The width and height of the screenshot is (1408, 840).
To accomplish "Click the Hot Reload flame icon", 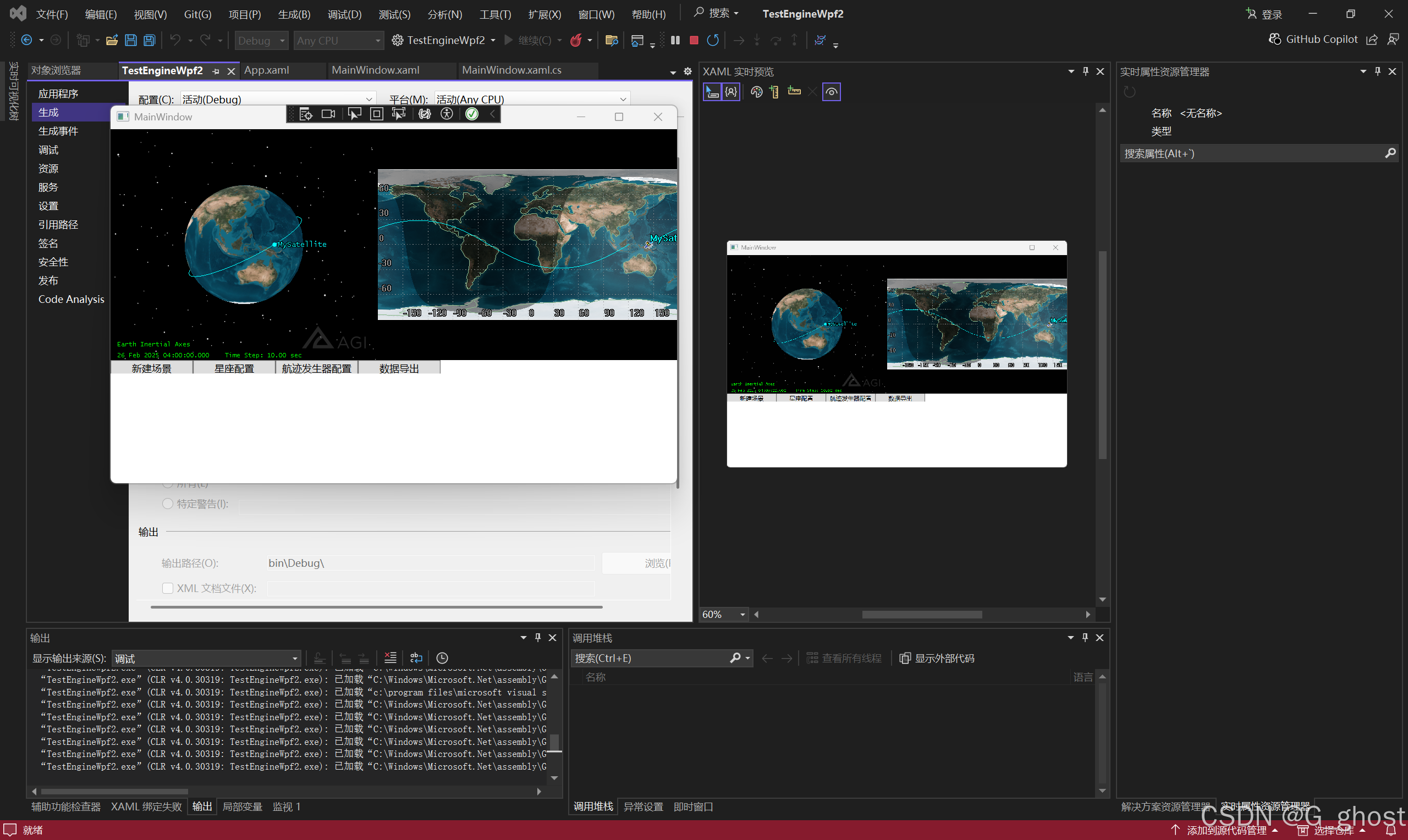I will tap(576, 40).
